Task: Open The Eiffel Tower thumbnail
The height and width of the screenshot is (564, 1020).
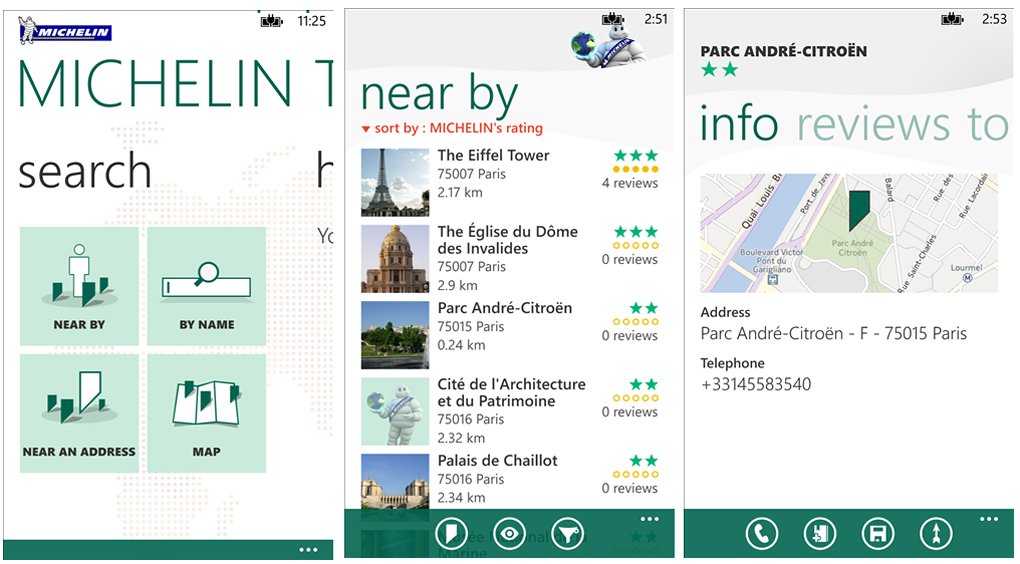Action: coord(395,183)
